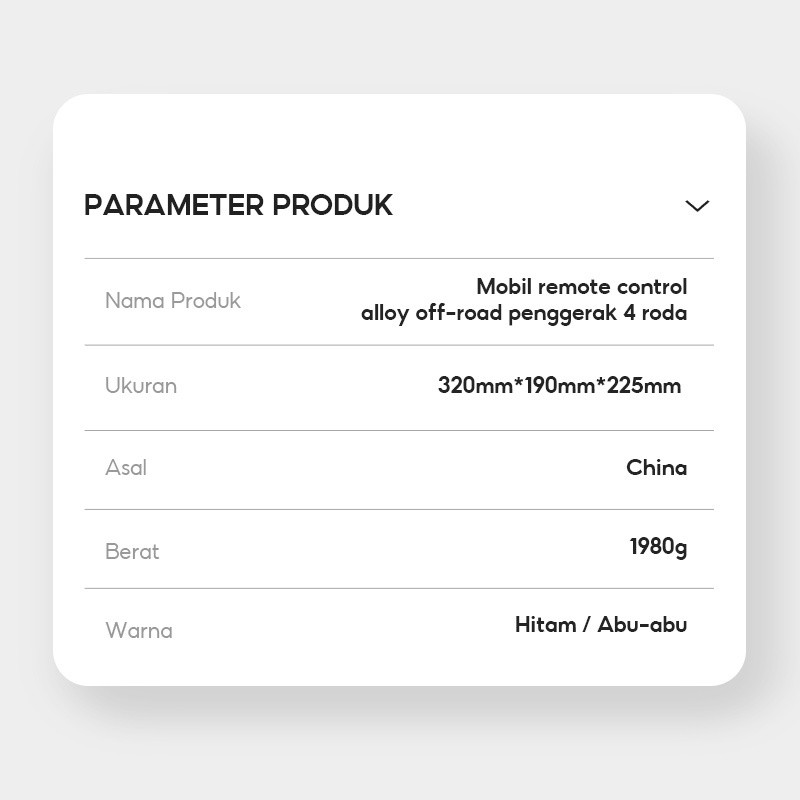Click the 1980g weight value
This screenshot has height=800, width=800.
coord(658,547)
